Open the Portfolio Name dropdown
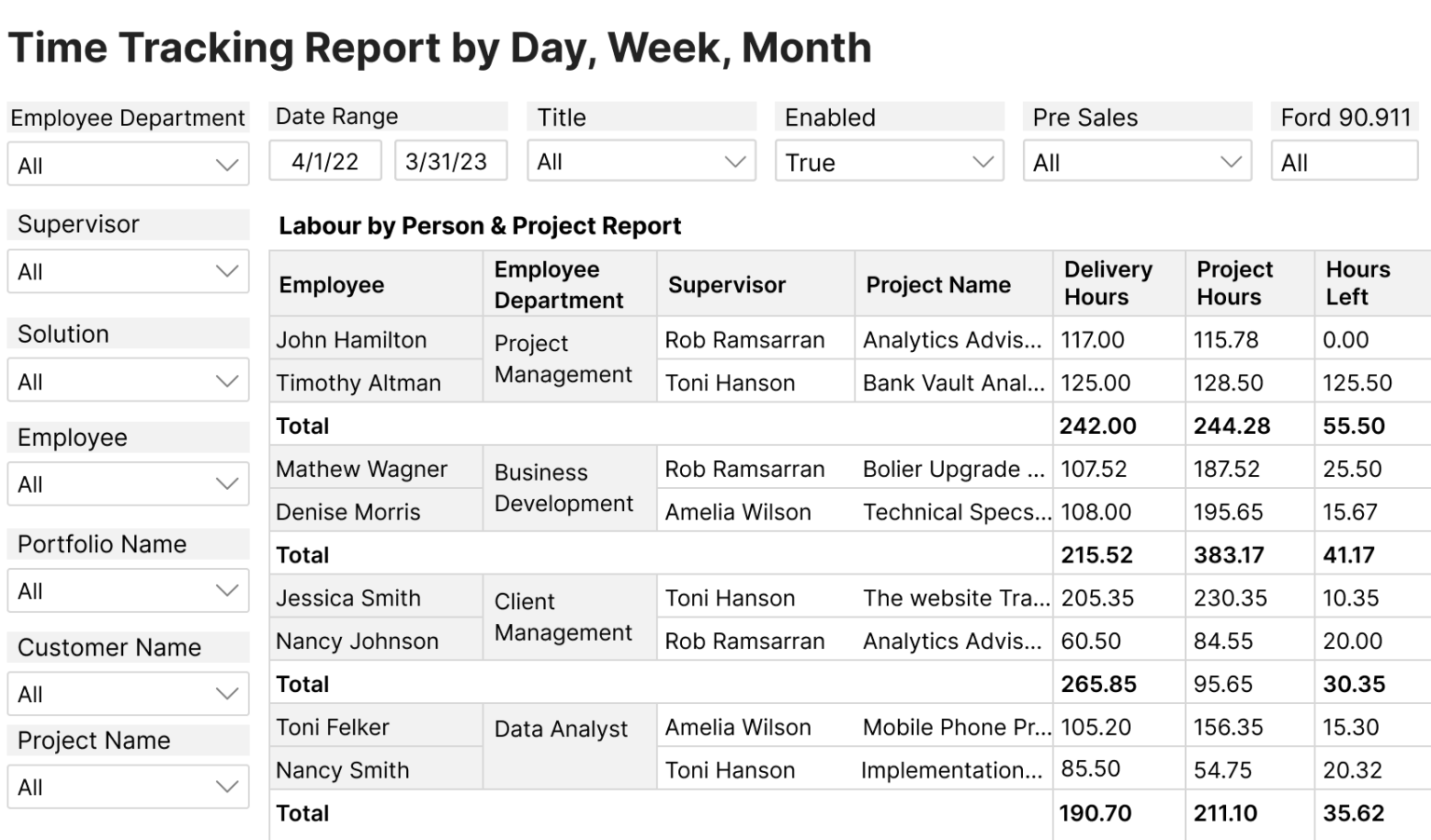This screenshot has width=1431, height=840. 128,589
